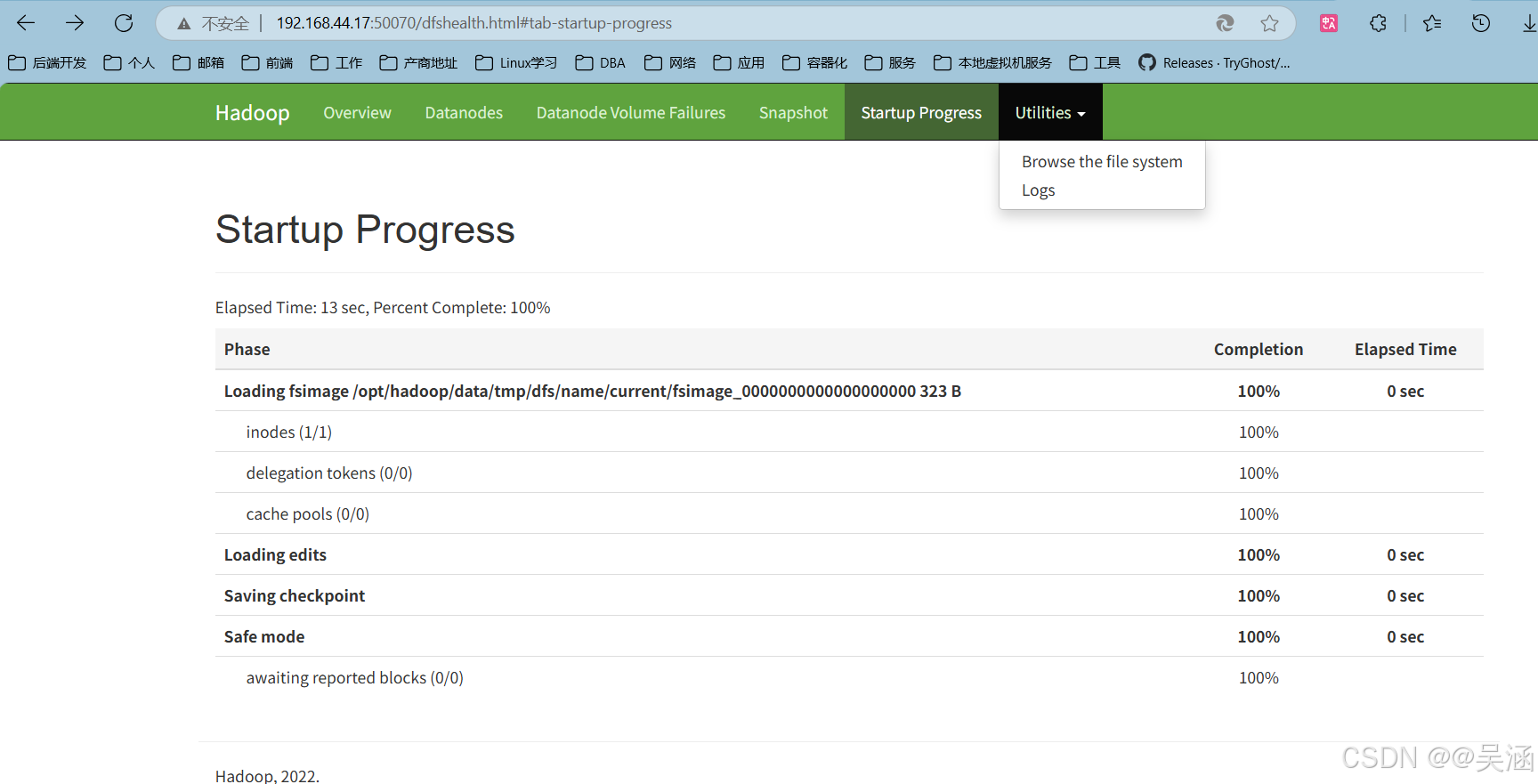This screenshot has width=1538, height=784.
Task: Switch to the Overview tab
Action: (x=357, y=113)
